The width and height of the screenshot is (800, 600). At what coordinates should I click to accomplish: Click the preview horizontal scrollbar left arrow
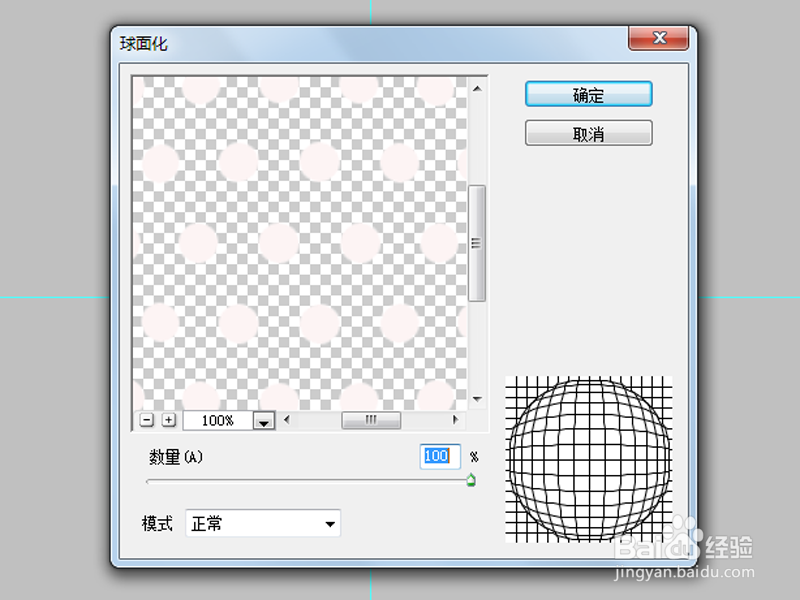point(287,420)
